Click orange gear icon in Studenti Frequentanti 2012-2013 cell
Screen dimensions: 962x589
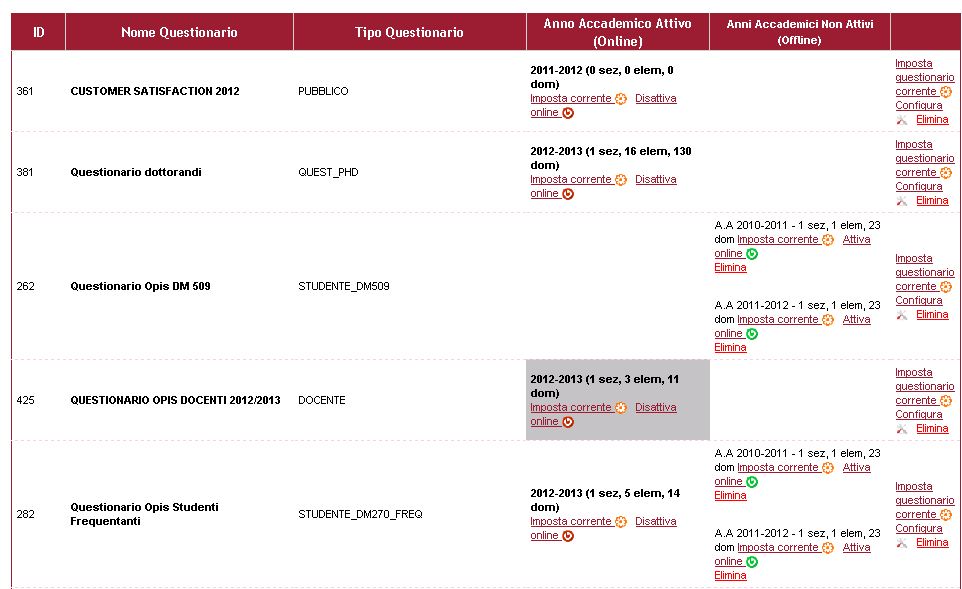click(621, 522)
